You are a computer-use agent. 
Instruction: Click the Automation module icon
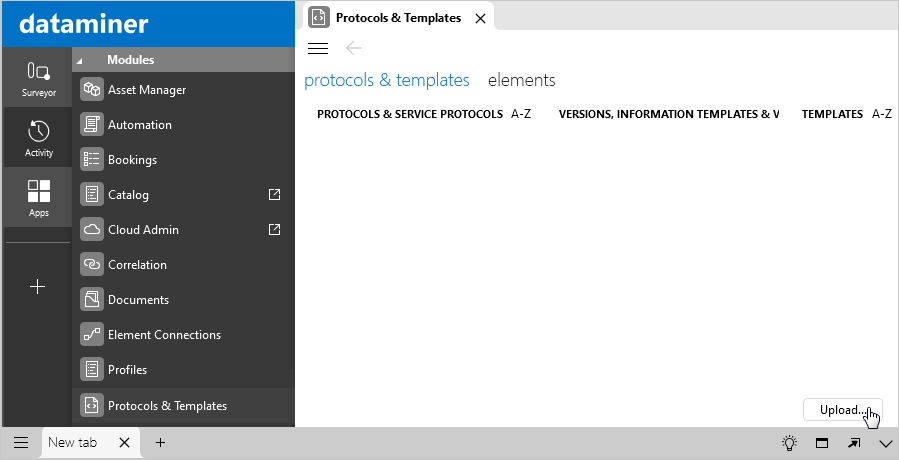[x=92, y=124]
